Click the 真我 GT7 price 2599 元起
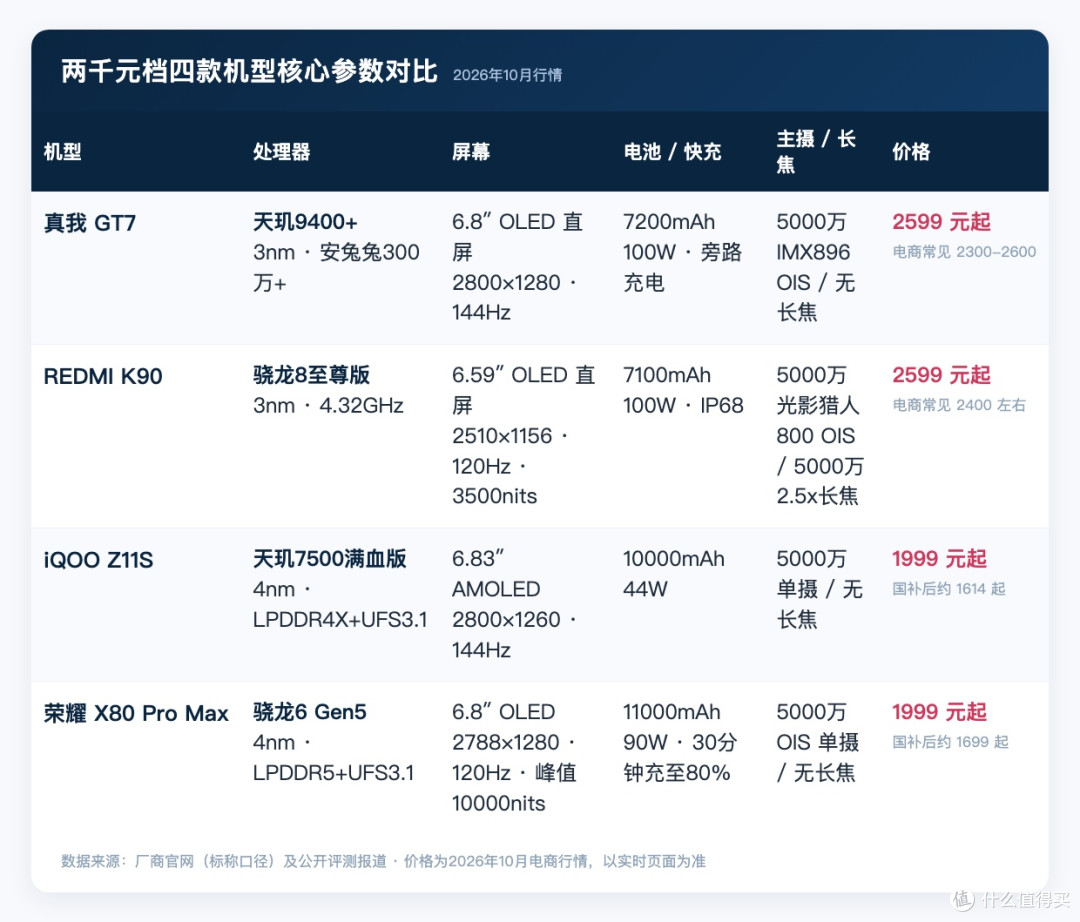Screen dimensions: 1080x922 tap(942, 222)
